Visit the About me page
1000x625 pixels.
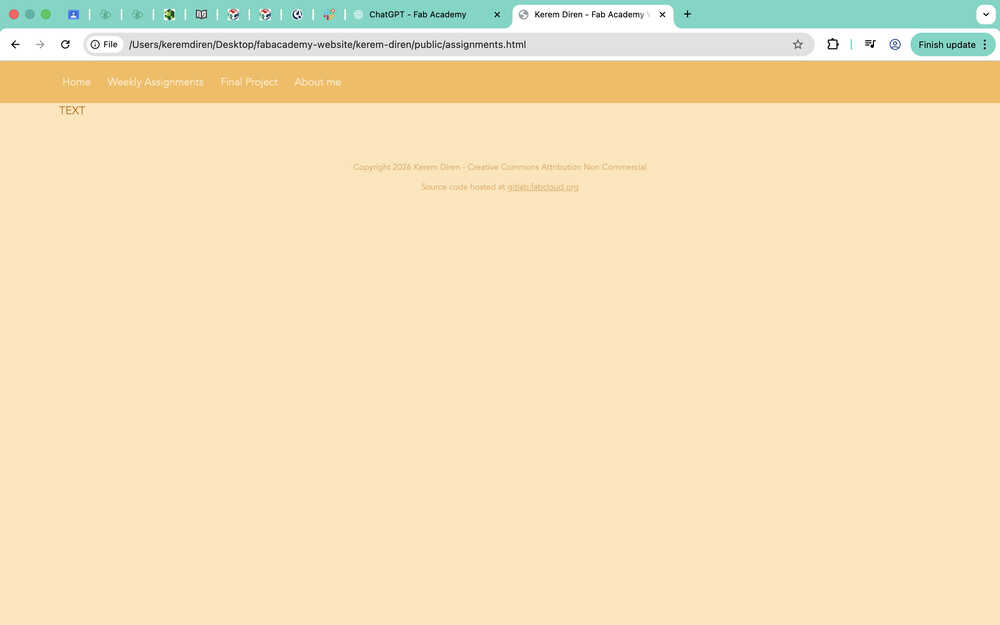[318, 82]
